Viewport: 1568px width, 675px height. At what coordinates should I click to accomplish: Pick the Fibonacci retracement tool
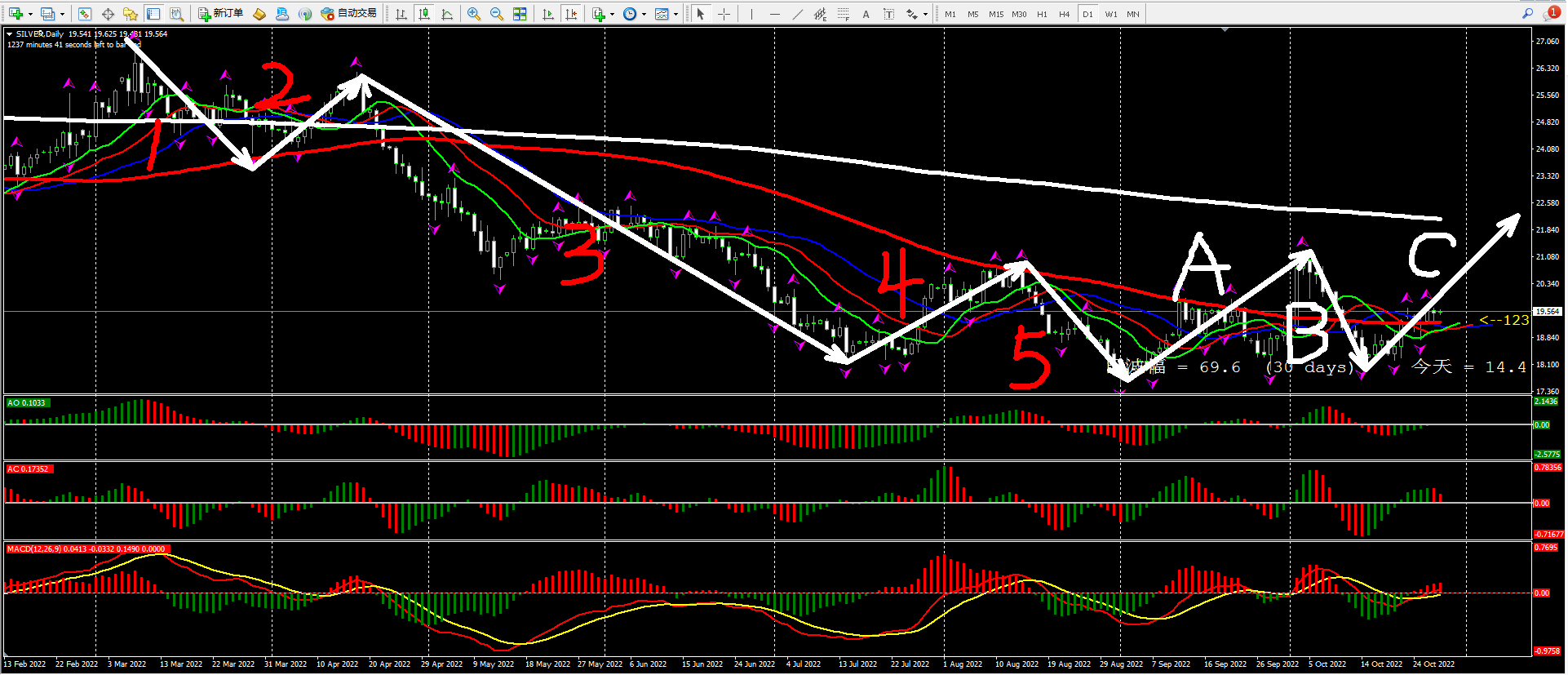(x=844, y=14)
